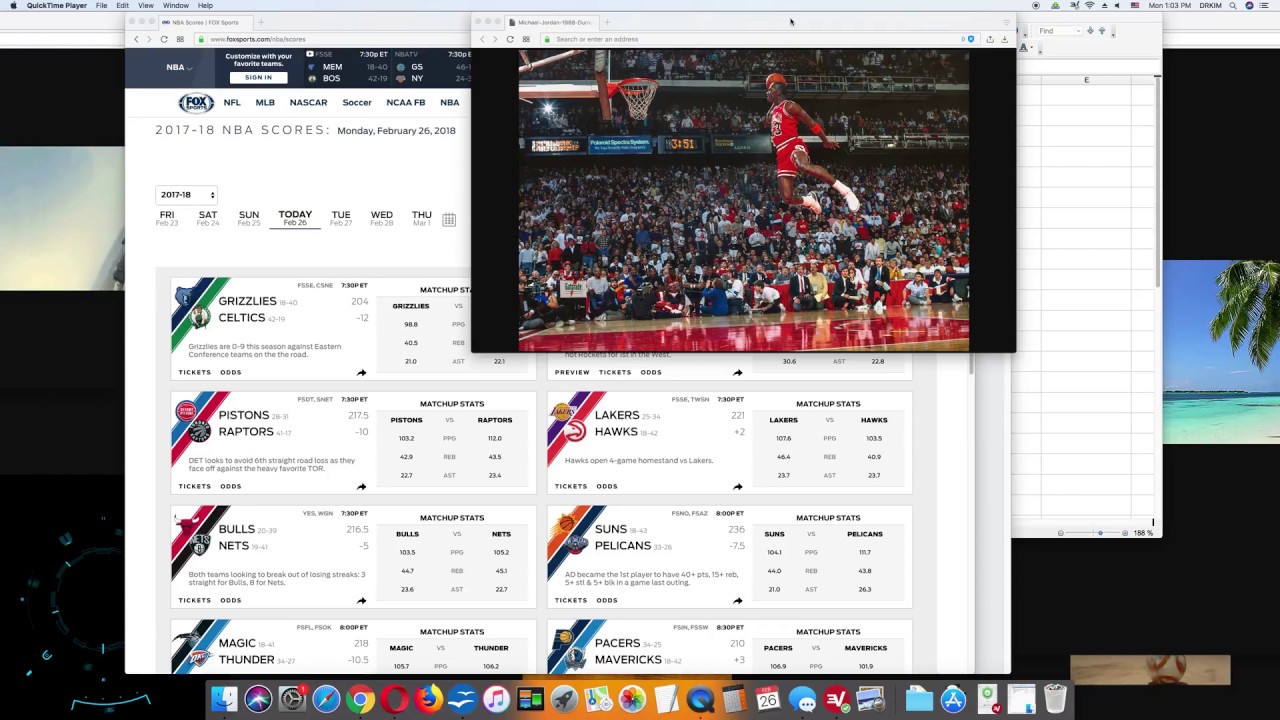Click share icon in Jordan image window
This screenshot has height=720, width=1280.
pyautogui.click(x=990, y=39)
